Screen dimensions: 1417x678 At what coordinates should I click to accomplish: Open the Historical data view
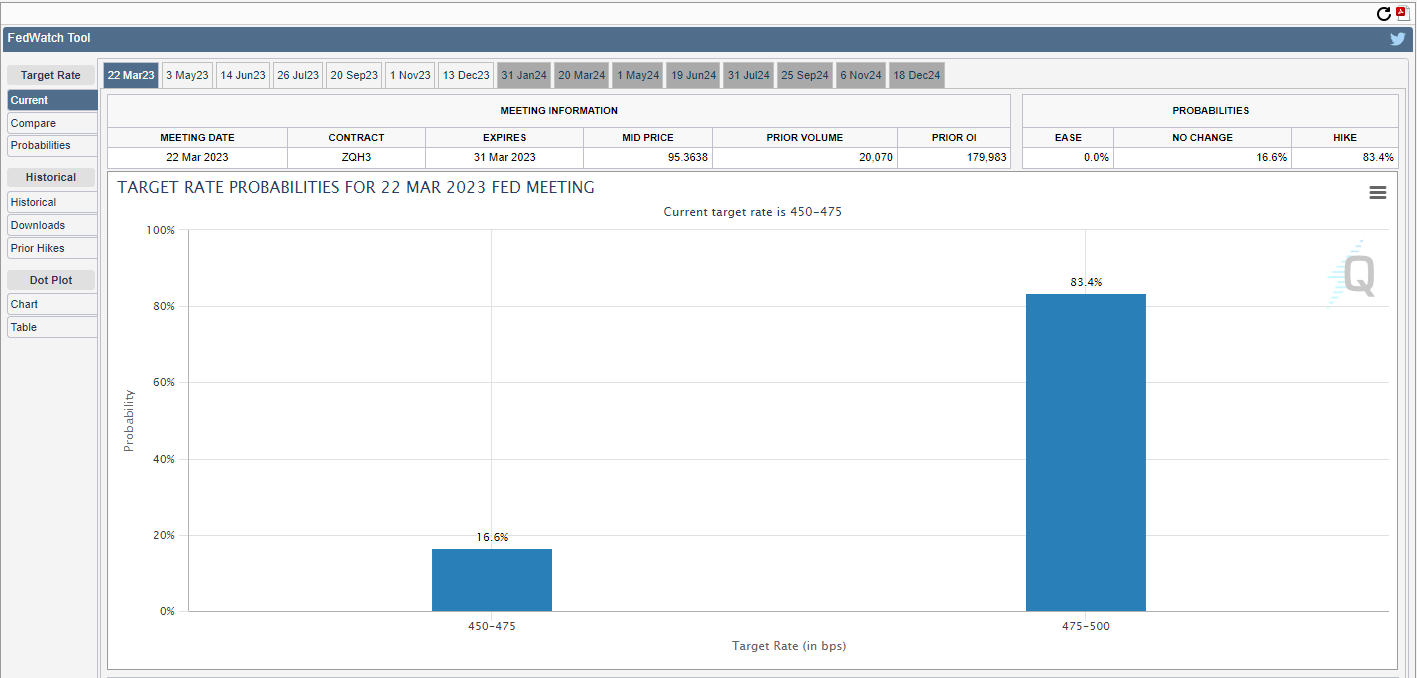click(x=51, y=201)
